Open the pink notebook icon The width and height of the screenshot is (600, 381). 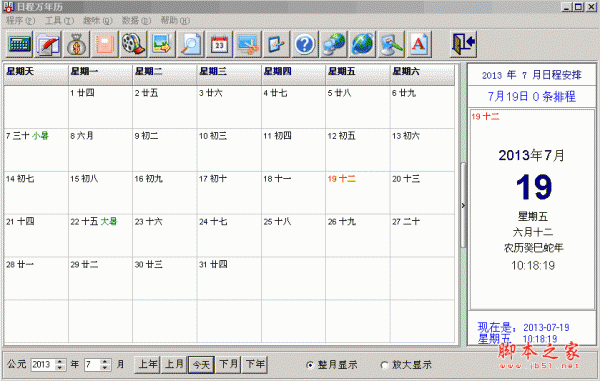[x=105, y=44]
